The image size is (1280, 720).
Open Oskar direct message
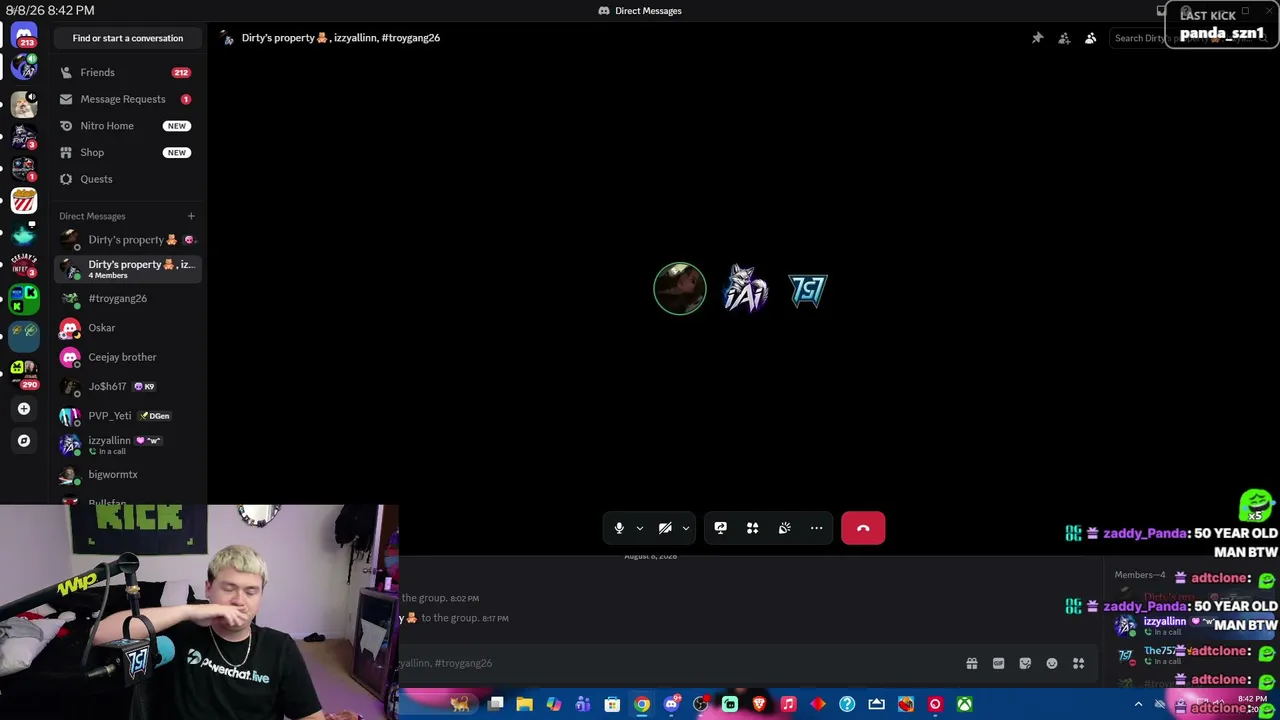point(128,328)
